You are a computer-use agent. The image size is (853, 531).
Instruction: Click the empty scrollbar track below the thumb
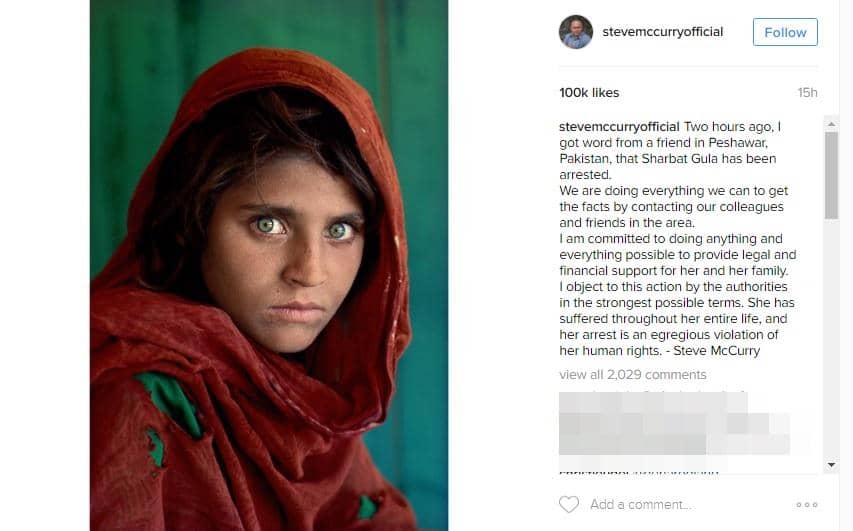(x=831, y=340)
